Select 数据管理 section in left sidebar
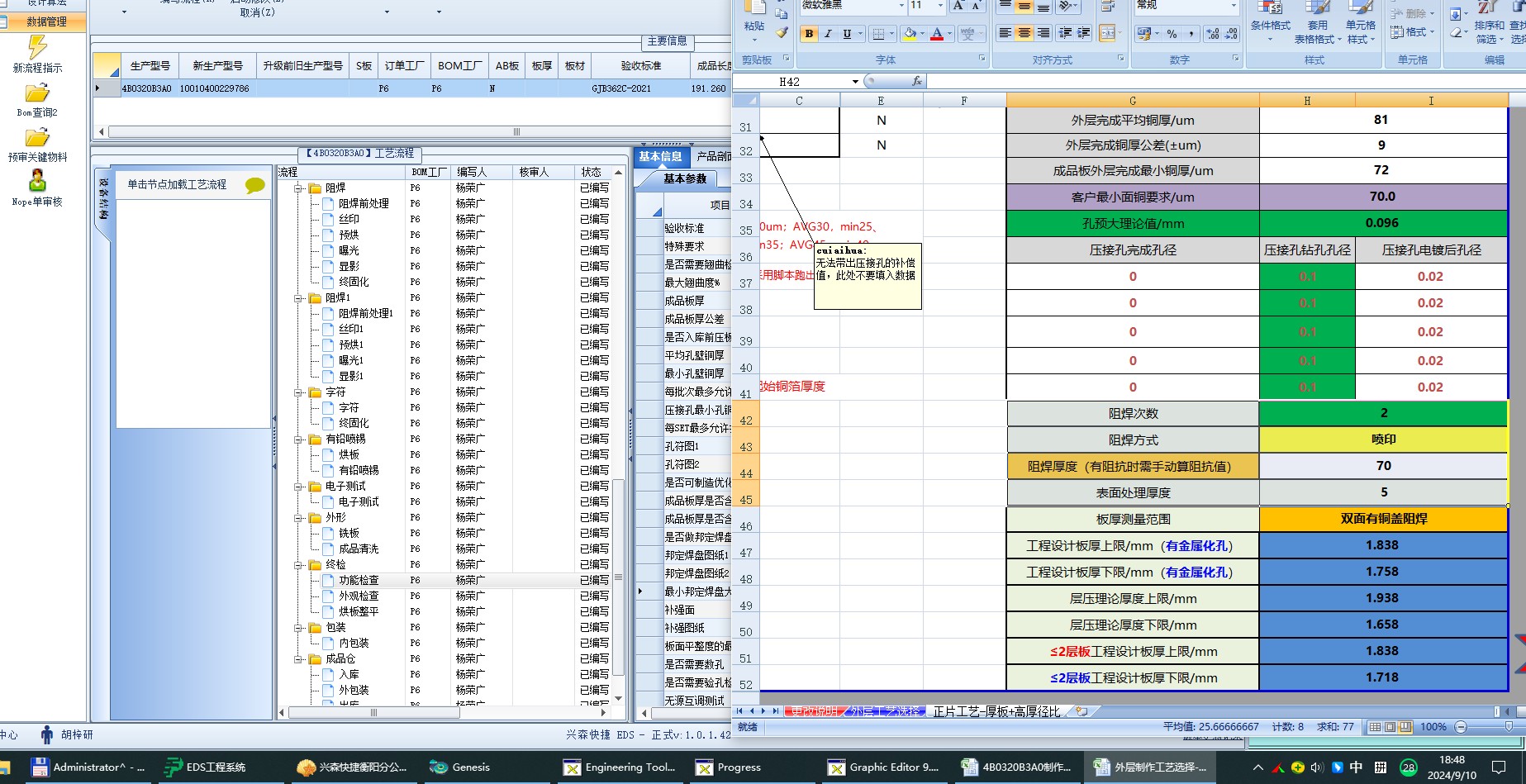Screen dimensions: 1526x784 (x=43, y=21)
